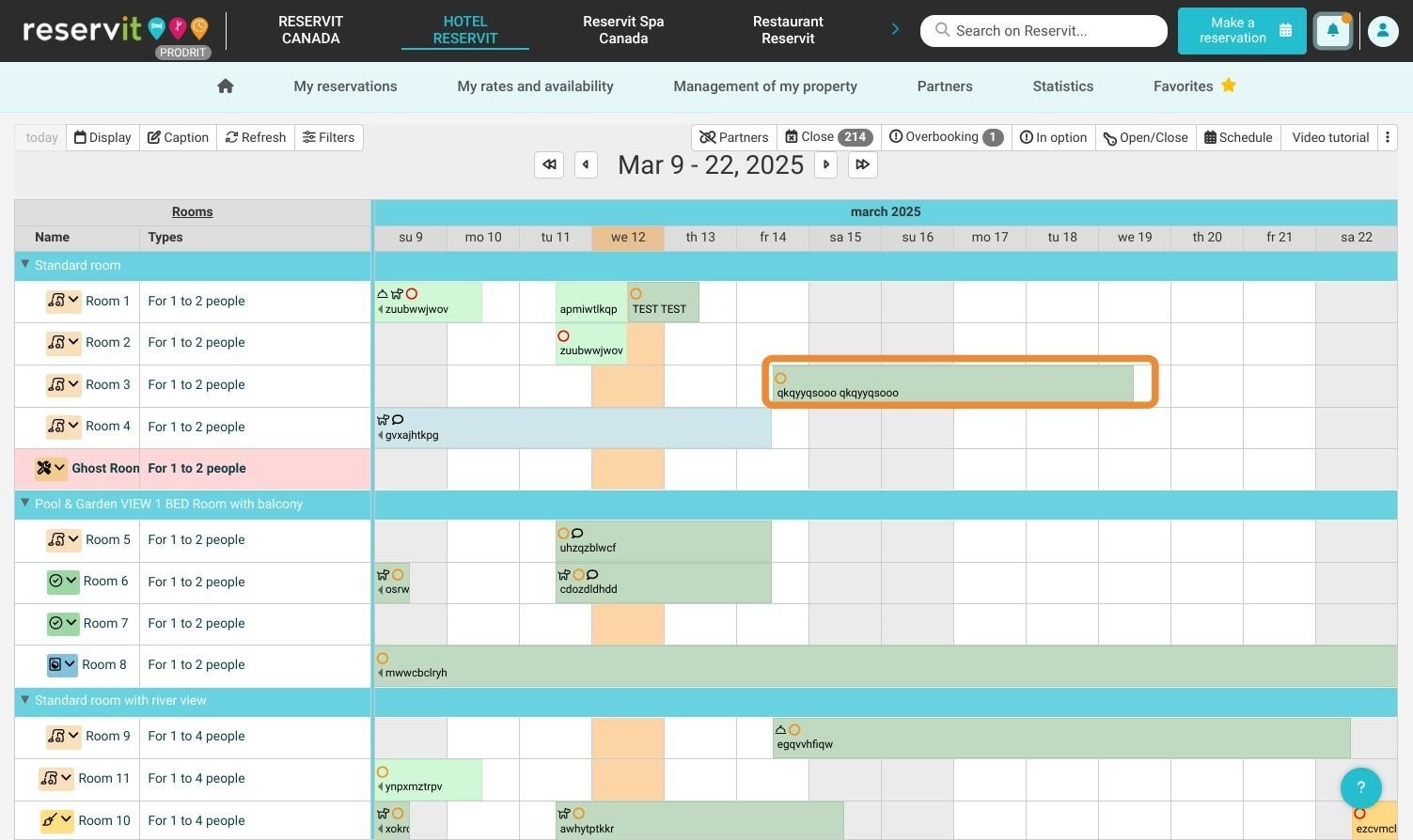Toggle Overbooking display button
This screenshot has height=840, width=1413.
coord(946,137)
